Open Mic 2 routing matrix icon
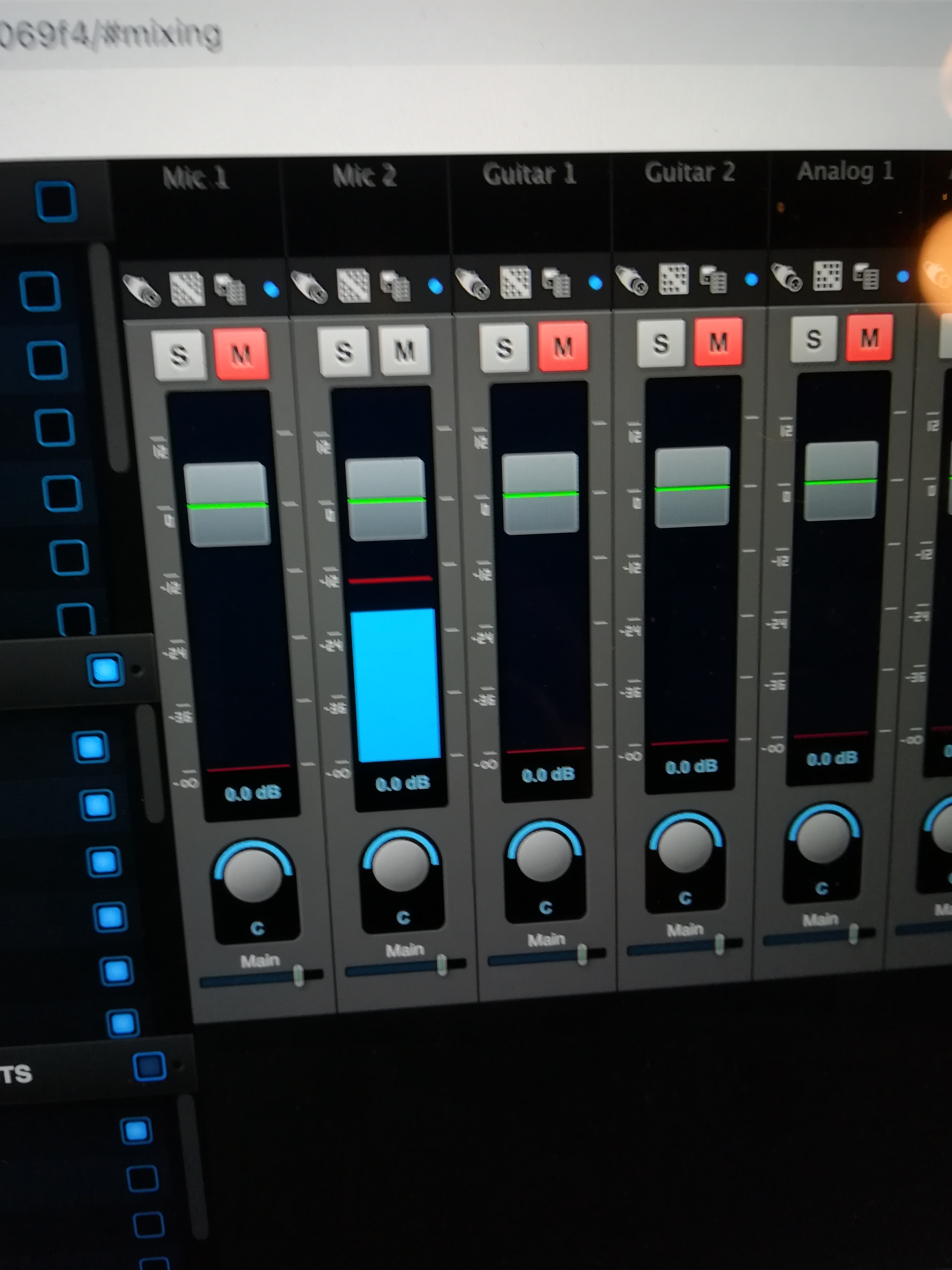Image resolution: width=952 pixels, height=1270 pixels. point(353,285)
